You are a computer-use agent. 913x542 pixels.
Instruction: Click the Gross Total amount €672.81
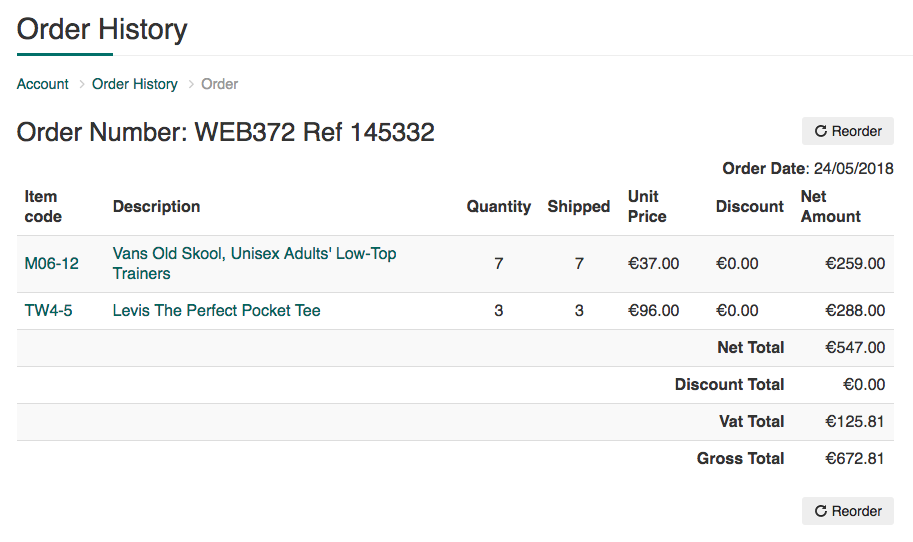pyautogui.click(x=854, y=459)
